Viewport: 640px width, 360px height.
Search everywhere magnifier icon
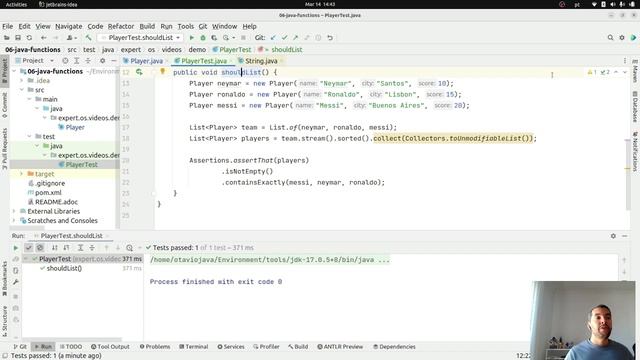click(610, 38)
